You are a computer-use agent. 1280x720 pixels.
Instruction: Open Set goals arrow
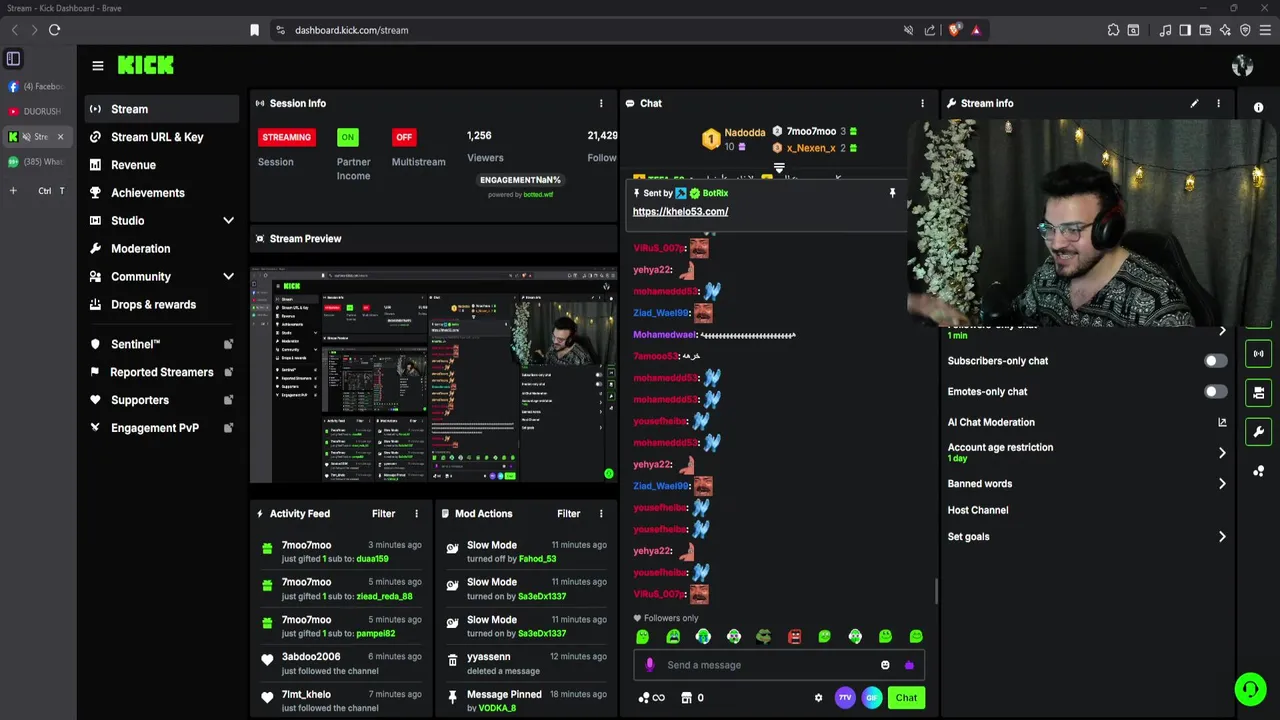[1222, 537]
